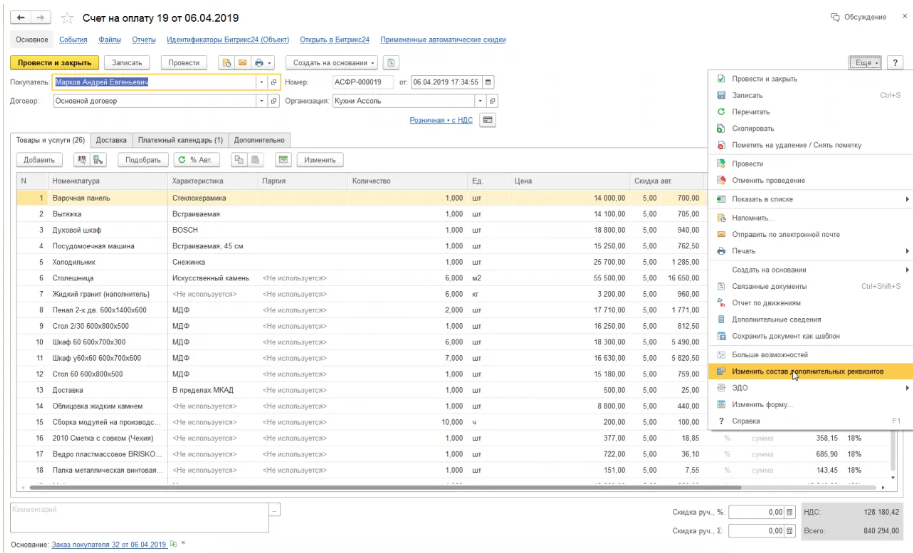Open the Договор dropdown arrow
Viewport: 913px width, 553px height.
coord(261,101)
